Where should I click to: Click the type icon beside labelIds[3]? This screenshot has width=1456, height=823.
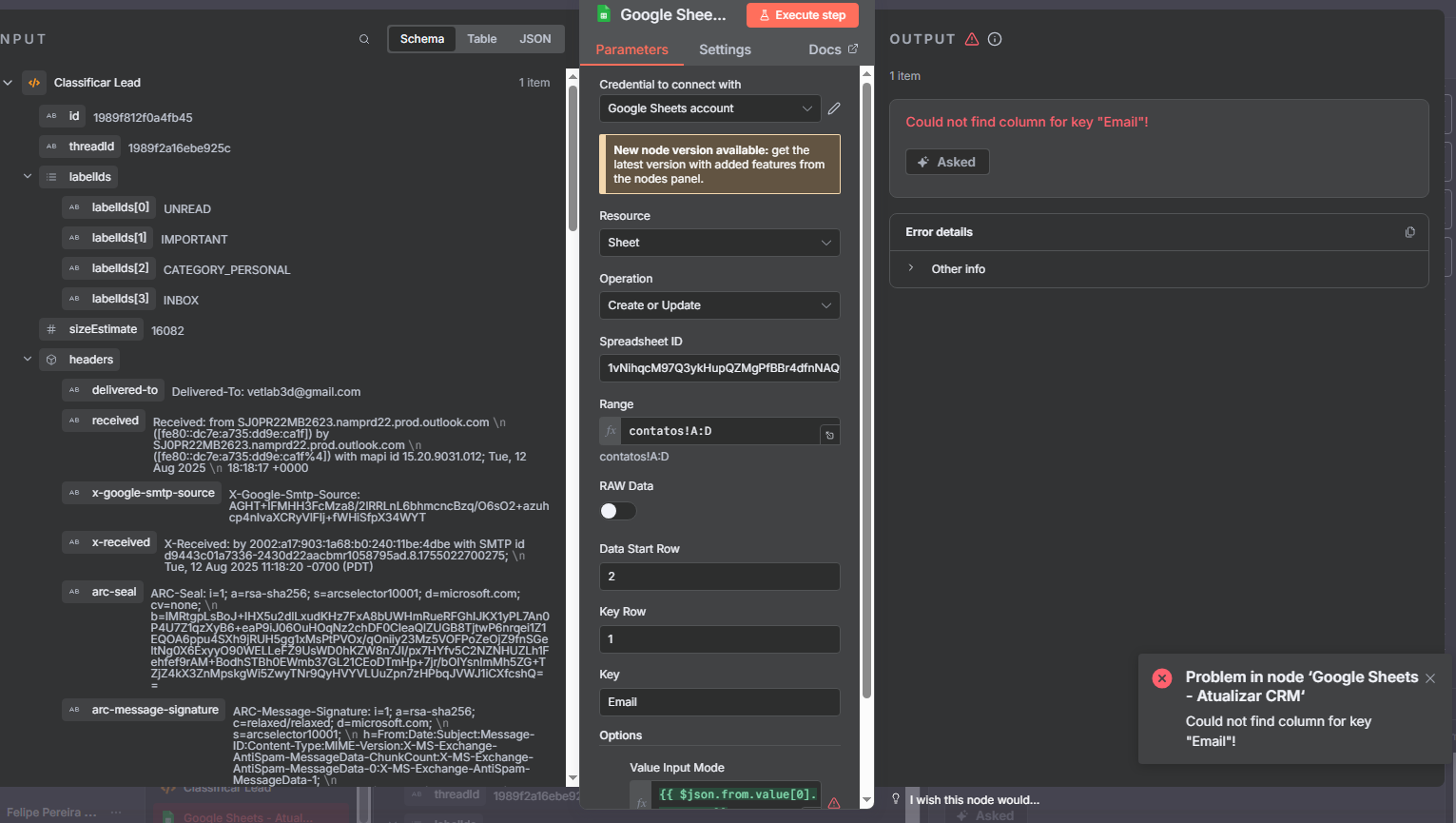pos(74,299)
